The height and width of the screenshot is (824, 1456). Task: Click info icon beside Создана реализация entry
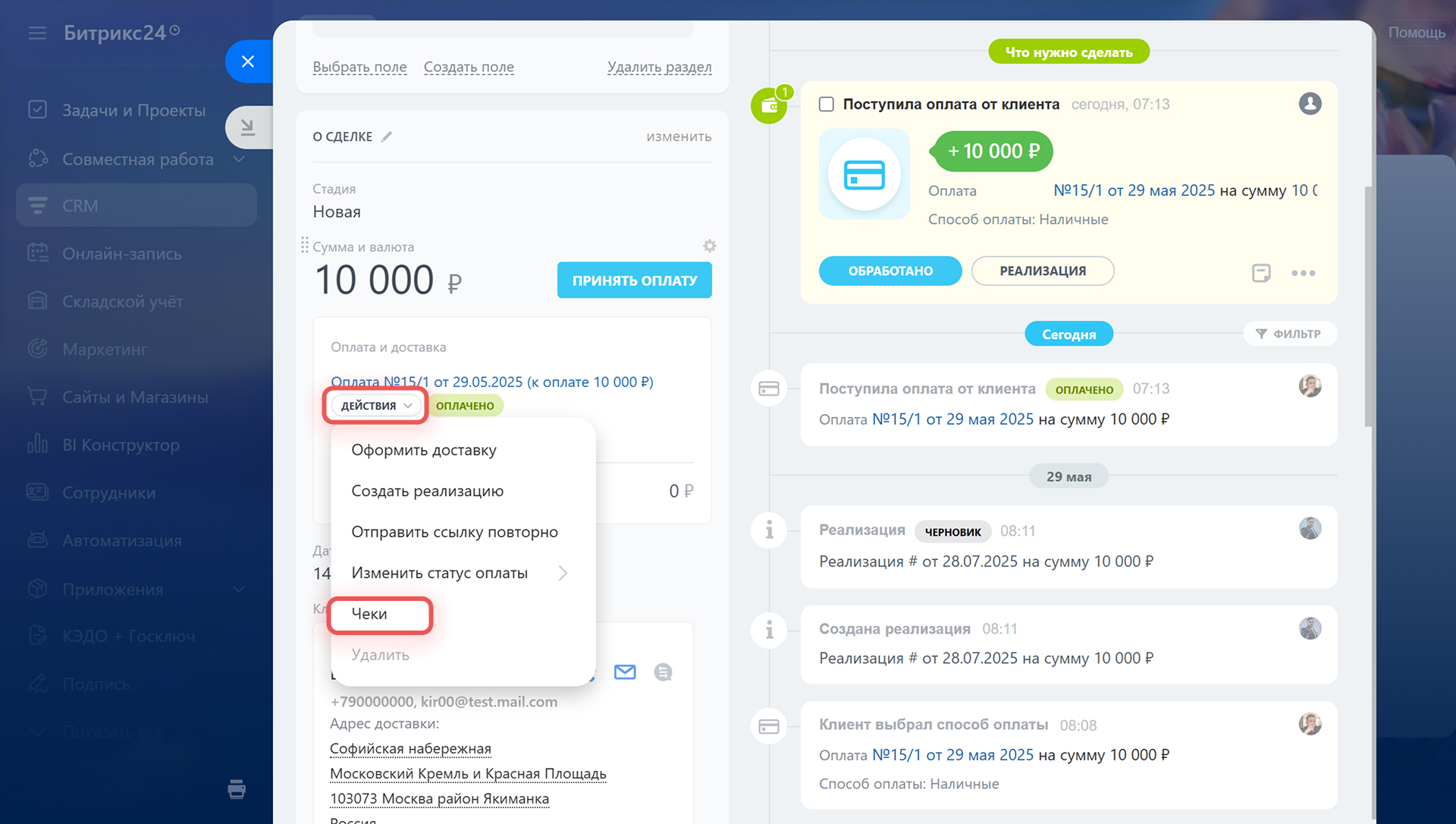click(x=769, y=629)
